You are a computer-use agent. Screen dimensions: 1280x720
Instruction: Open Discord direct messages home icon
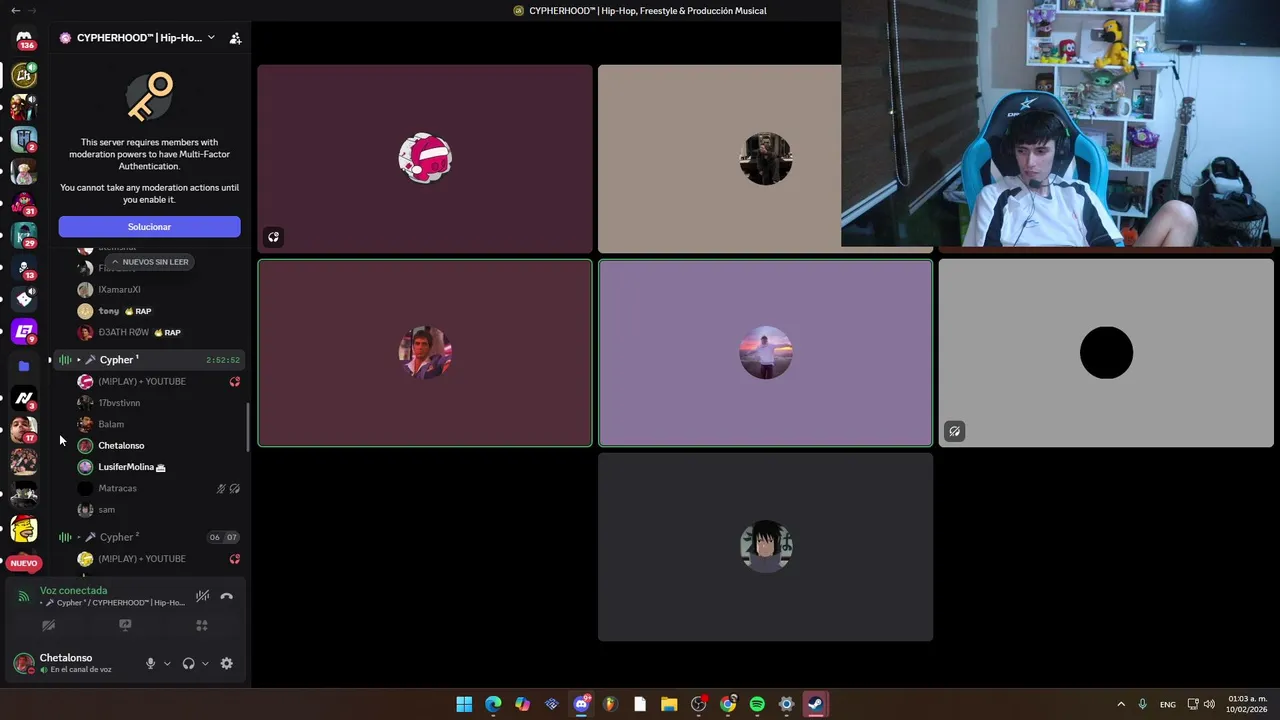click(x=24, y=38)
